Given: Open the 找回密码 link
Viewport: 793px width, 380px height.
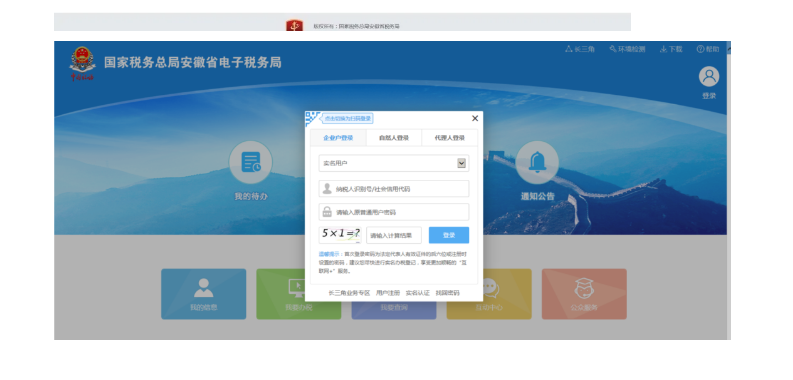Looking at the screenshot, I should pyautogui.click(x=448, y=293).
